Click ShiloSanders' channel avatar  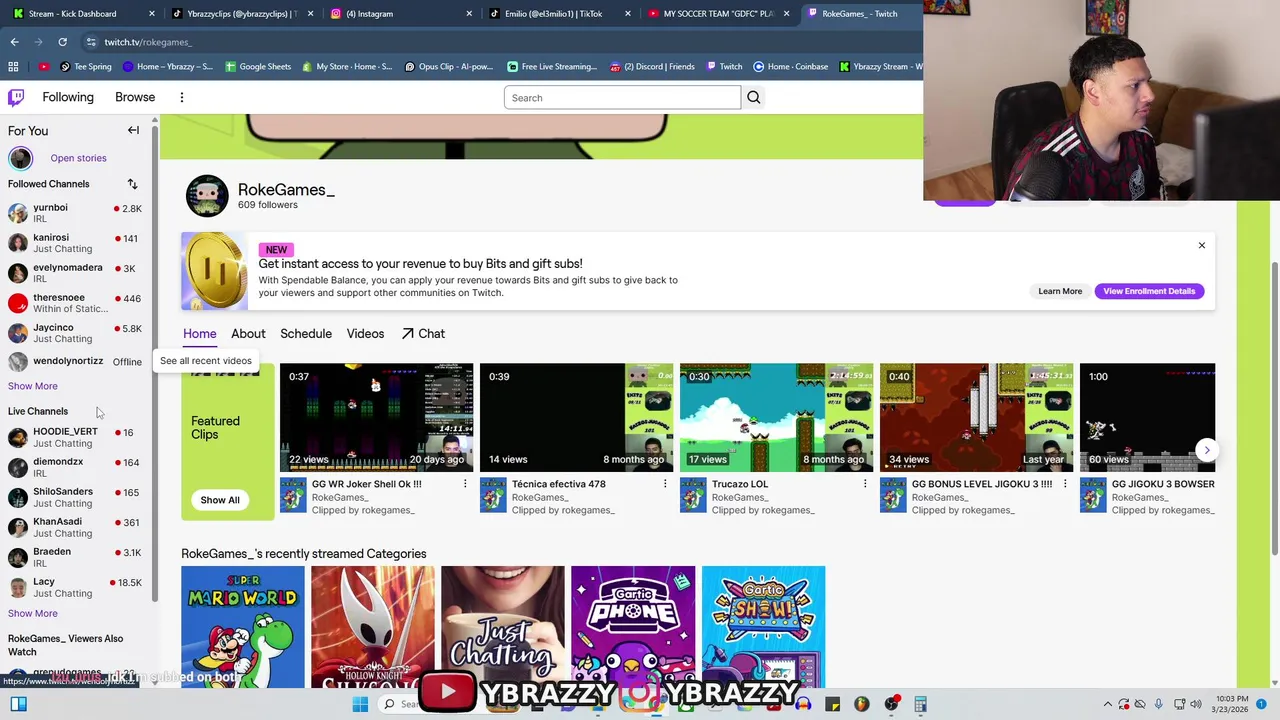18,497
